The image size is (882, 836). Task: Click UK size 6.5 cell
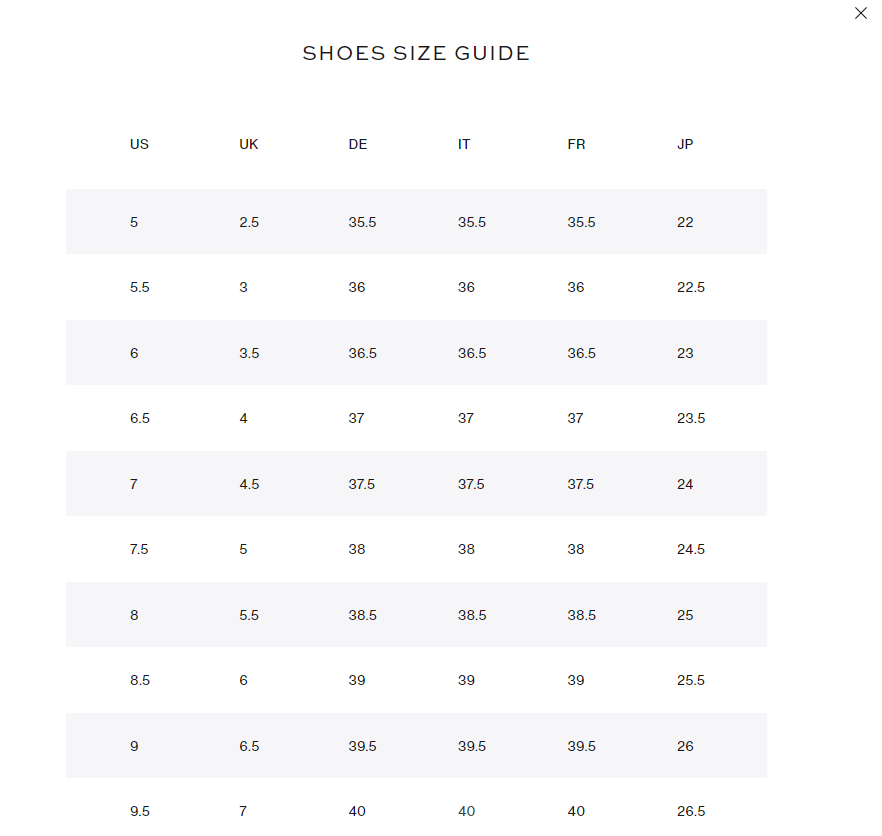point(249,746)
